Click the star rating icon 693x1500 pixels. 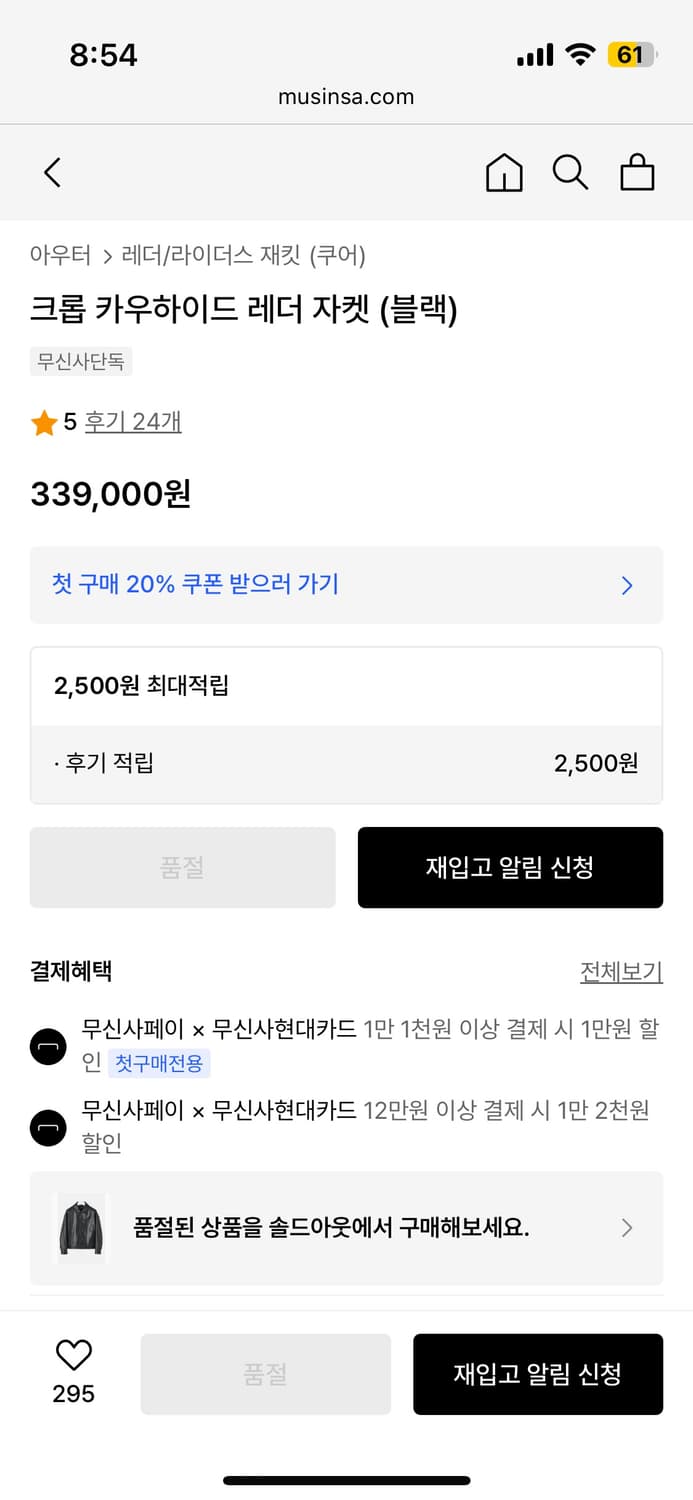[44, 421]
